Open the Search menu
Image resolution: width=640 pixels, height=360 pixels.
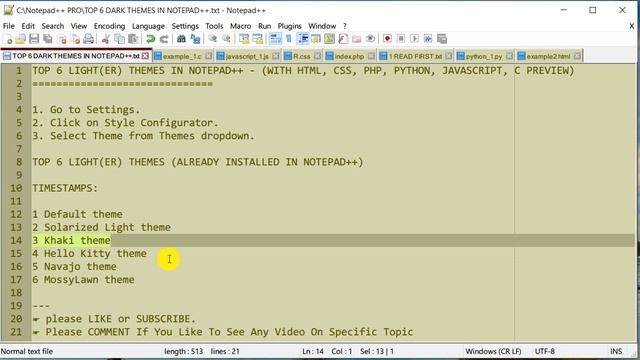[x=53, y=26]
